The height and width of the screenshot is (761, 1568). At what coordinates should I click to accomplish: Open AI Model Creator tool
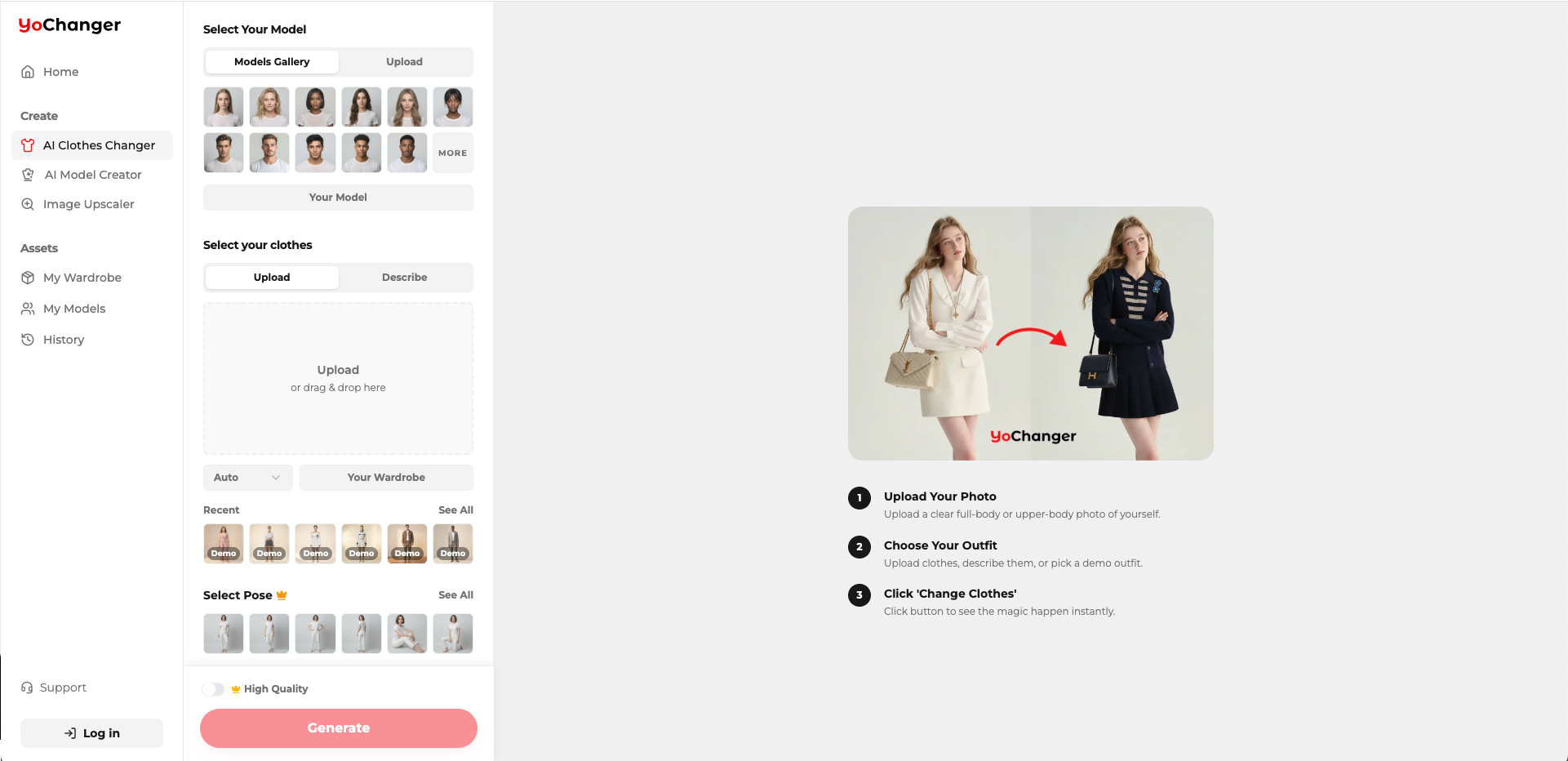click(92, 175)
